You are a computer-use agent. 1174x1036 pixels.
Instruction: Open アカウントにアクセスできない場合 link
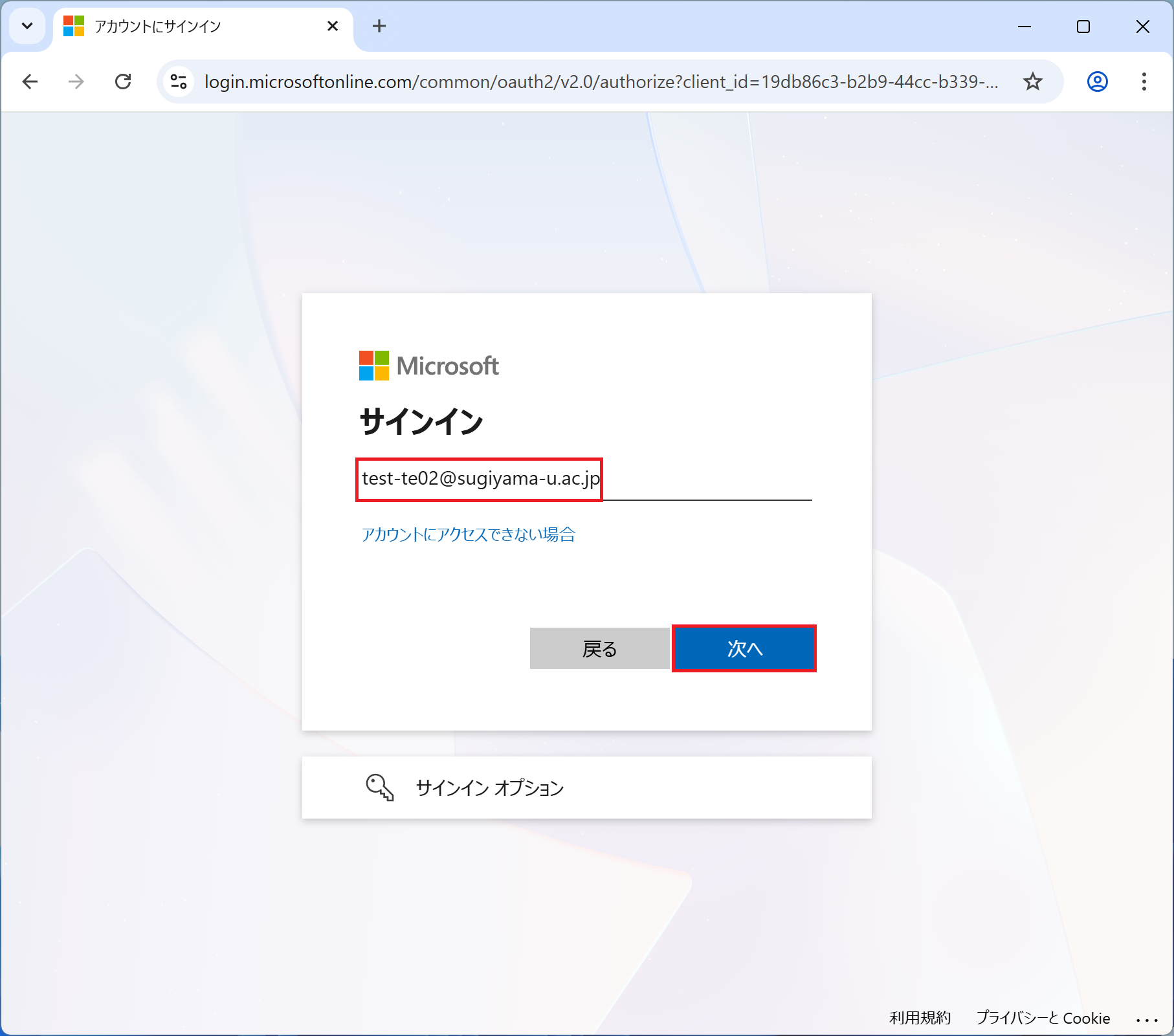(469, 535)
